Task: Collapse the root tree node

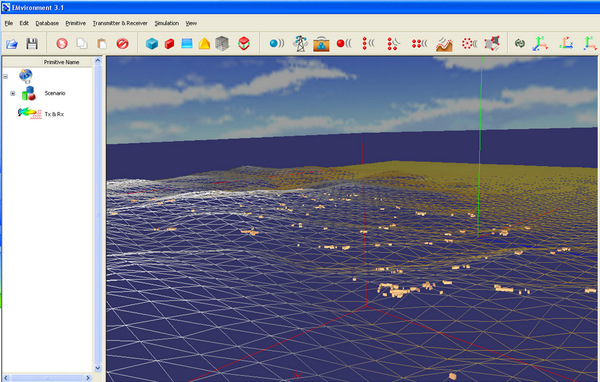Action: tap(5, 77)
